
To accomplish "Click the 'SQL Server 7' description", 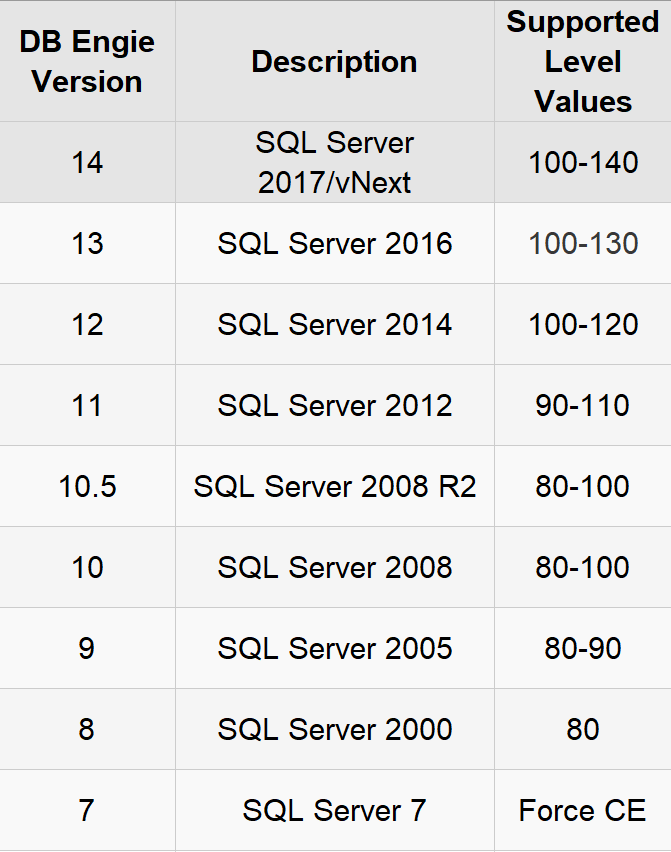I will pos(335,810).
